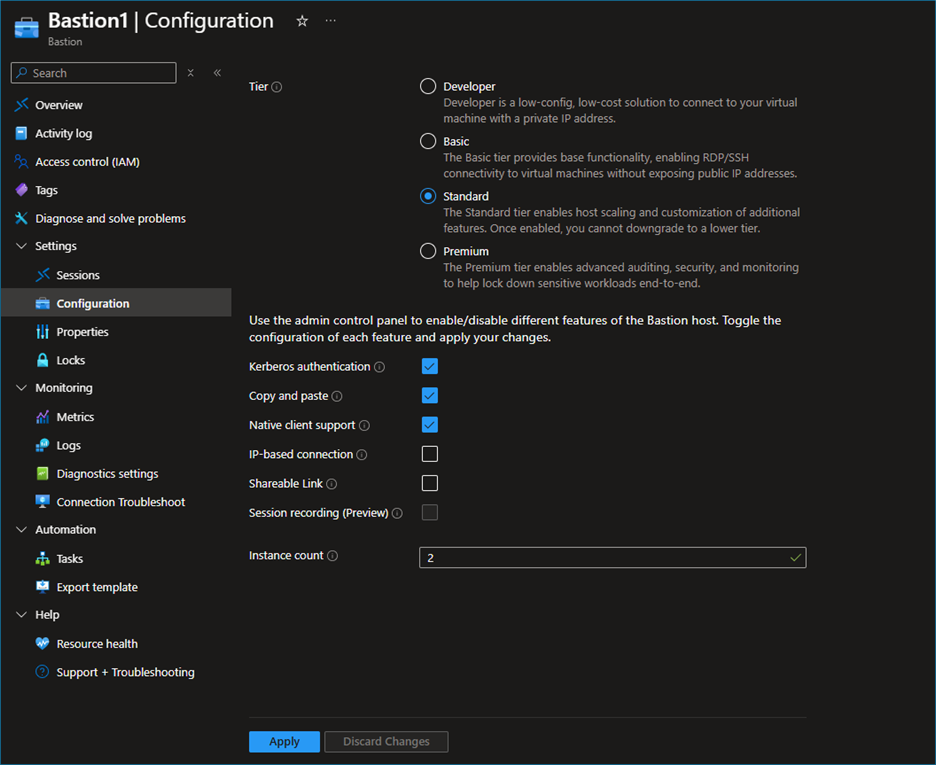This screenshot has height=765, width=936.
Task: Favorite Bastion1 with the star icon
Action: coord(302,21)
